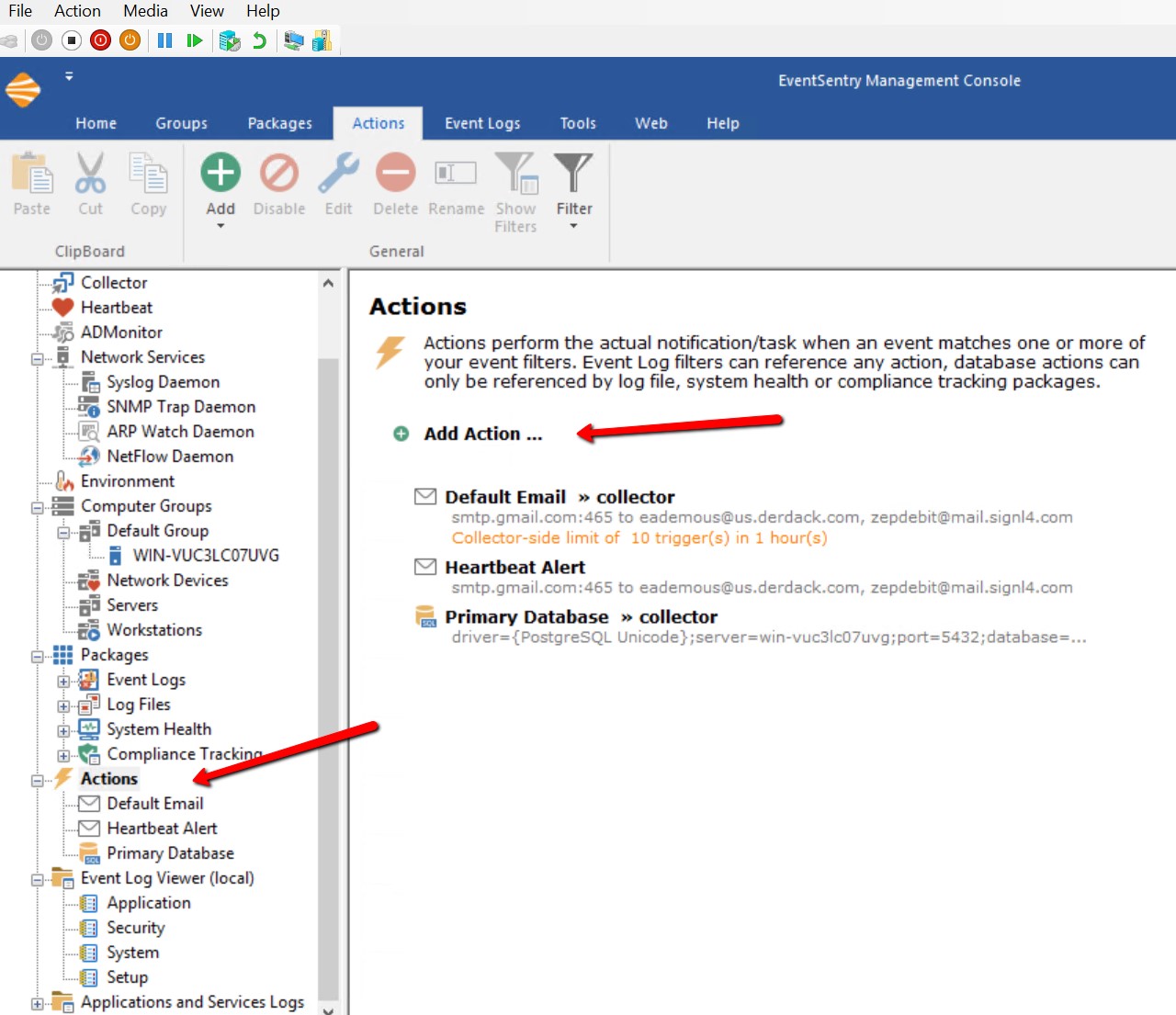Open the quick access toolbar dropdown
The width and height of the screenshot is (1176, 1015).
[69, 77]
